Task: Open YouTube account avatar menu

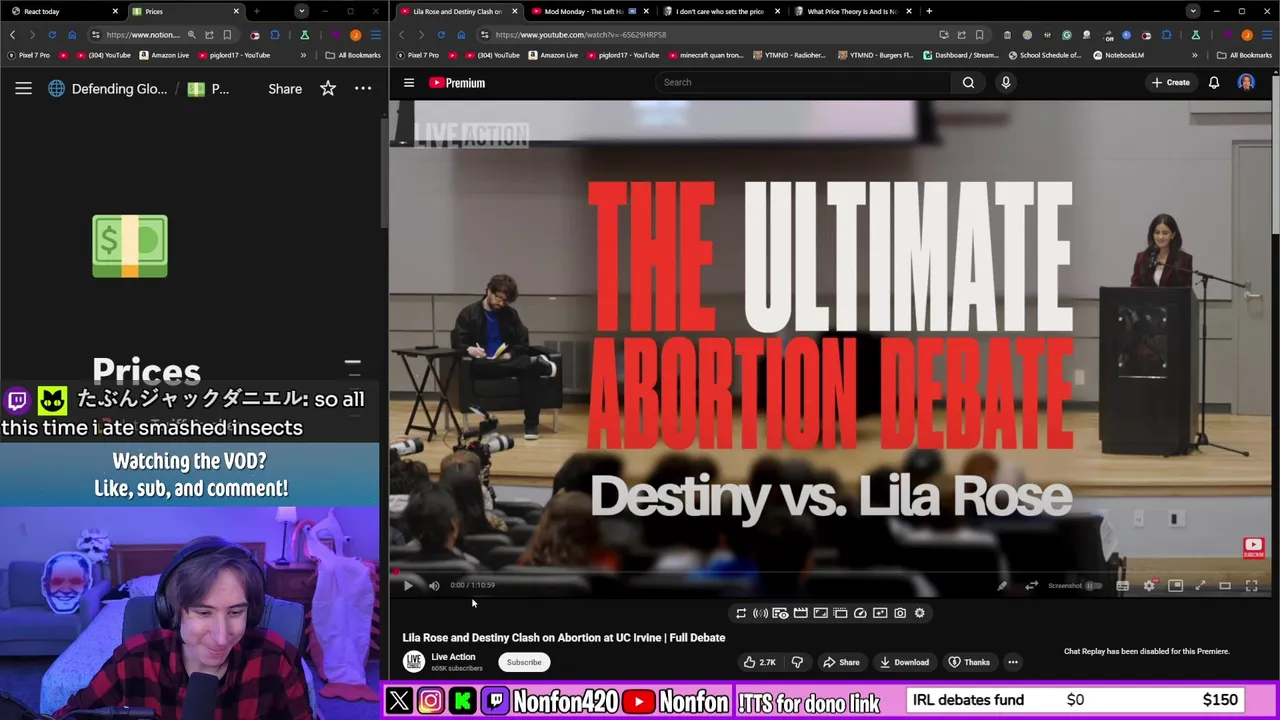Action: 1246,82
